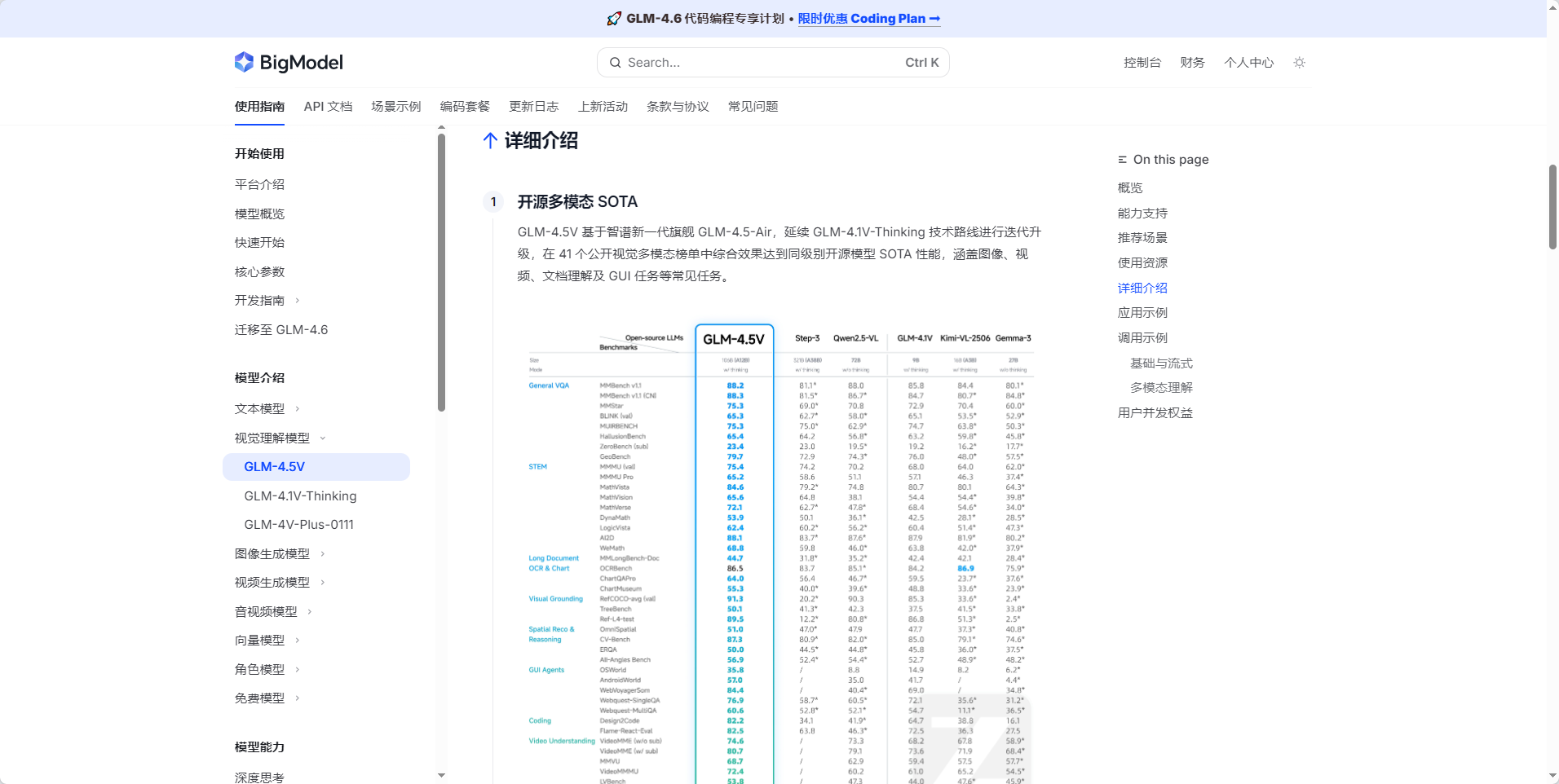The height and width of the screenshot is (784, 1559).
Task: Jump to 多模态理解 in On this page
Action: tap(1161, 388)
